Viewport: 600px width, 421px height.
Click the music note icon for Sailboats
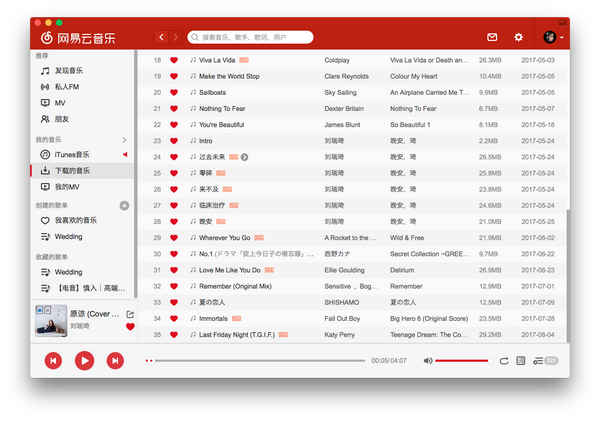click(193, 92)
